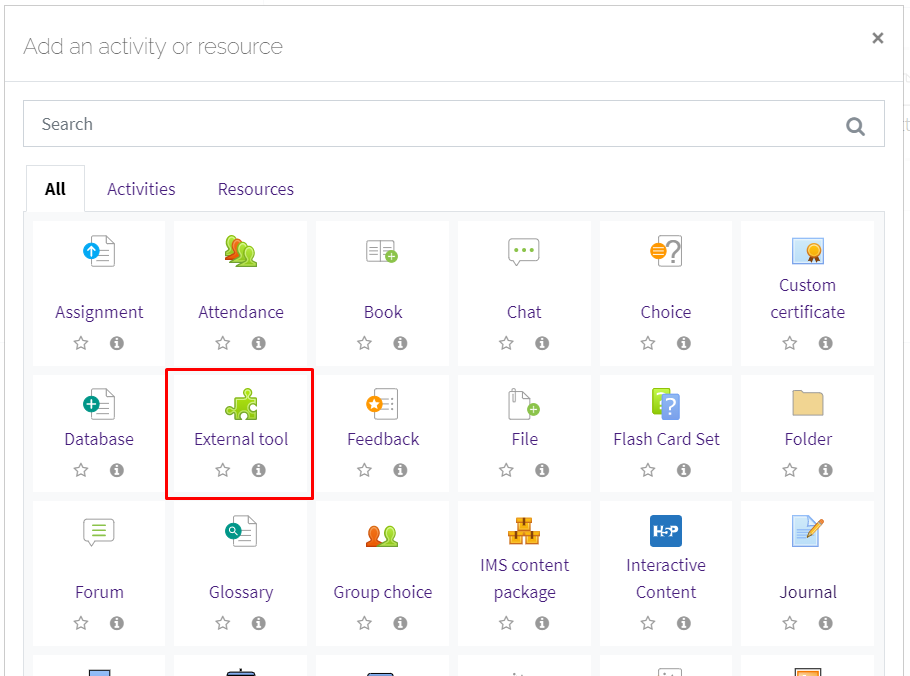Select the Custom certificate link
Image resolution: width=910 pixels, height=676 pixels.
coord(807,299)
